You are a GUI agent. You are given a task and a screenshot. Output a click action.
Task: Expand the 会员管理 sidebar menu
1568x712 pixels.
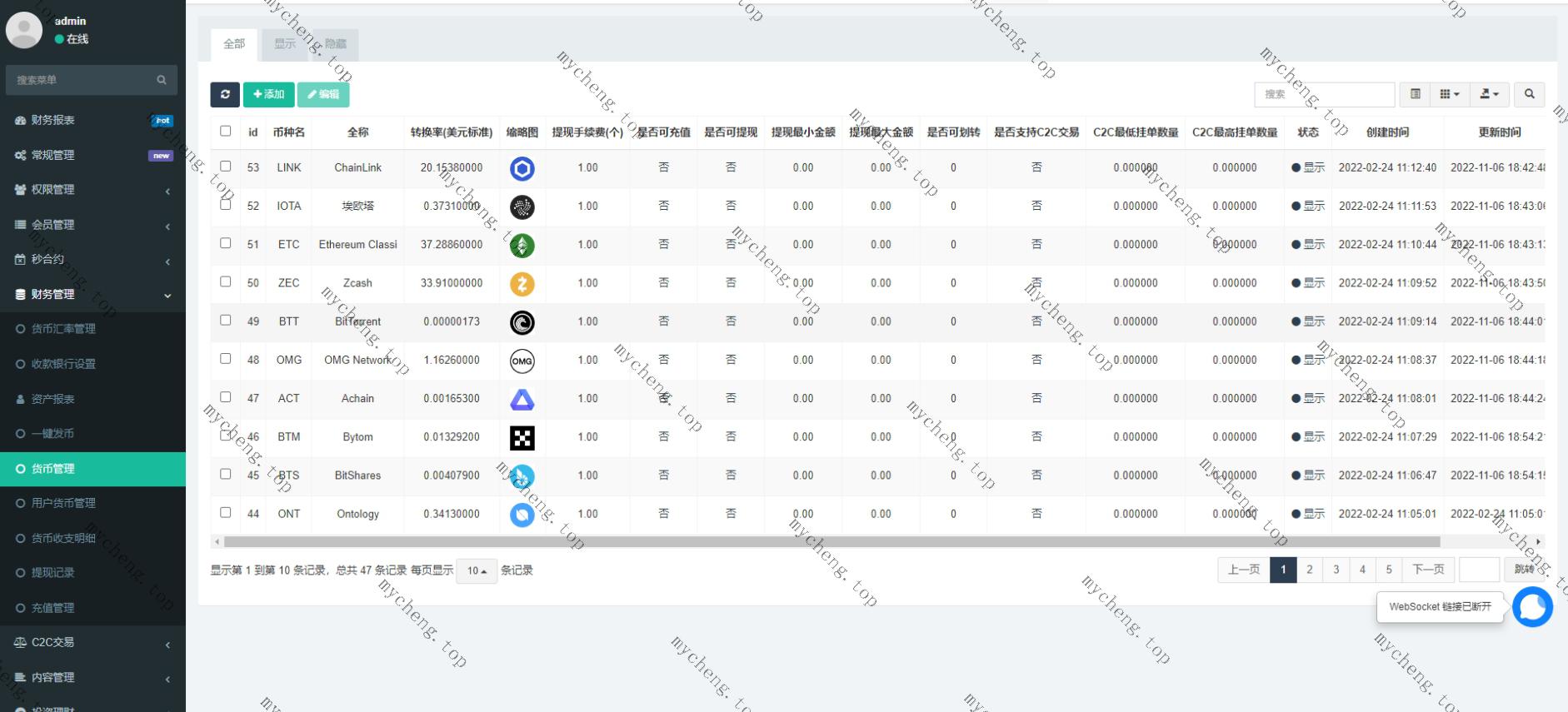(92, 225)
